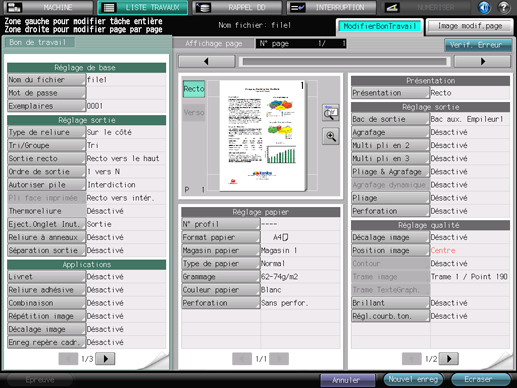Click the preview view mode icon
Viewport: 517px width, 388px height.
coord(331,113)
